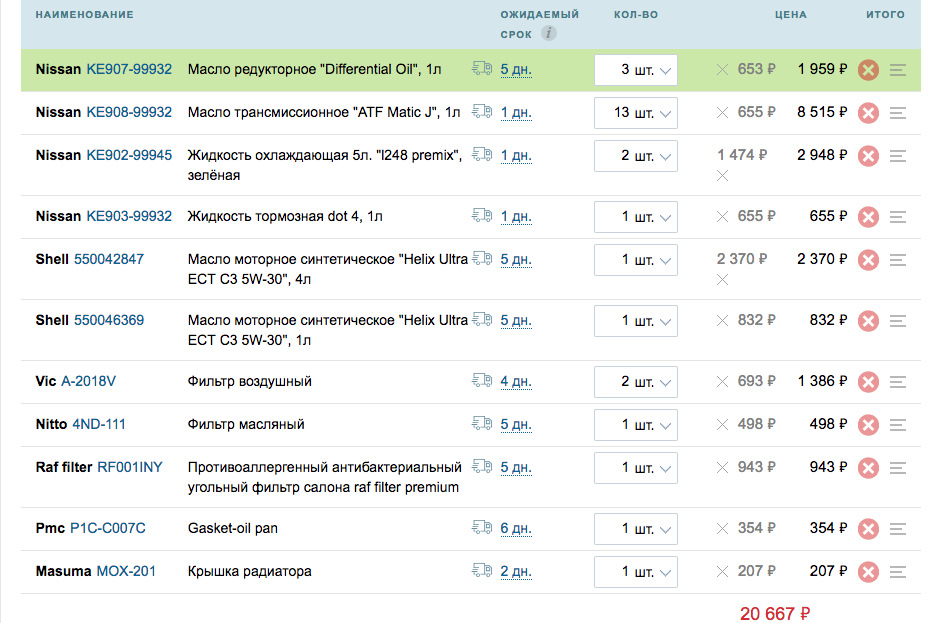Click the 20 667 ₽ order total
This screenshot has height=623, width=930.
click(x=775, y=614)
